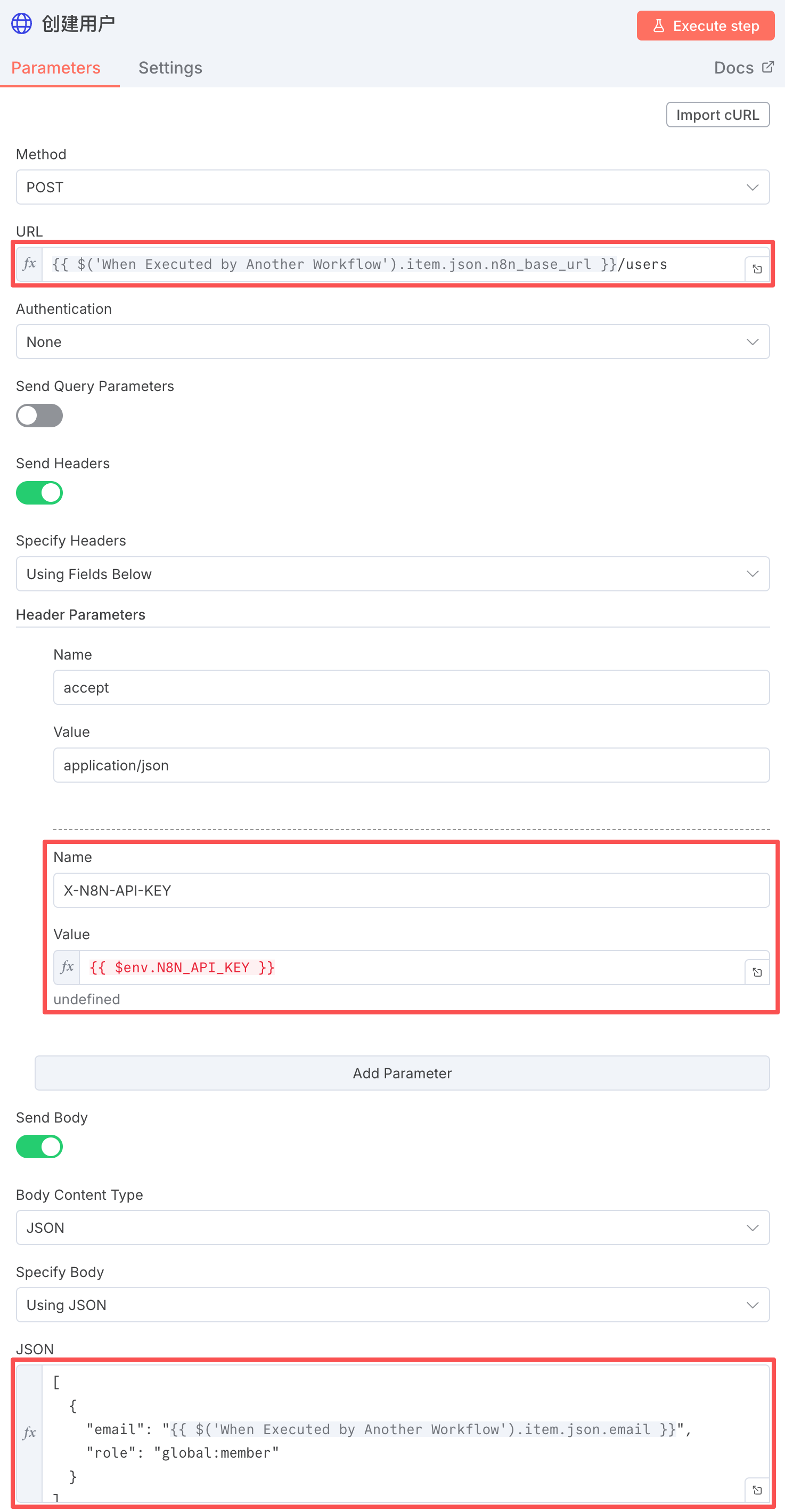
Task: Click the Import cURL button
Action: (717, 115)
